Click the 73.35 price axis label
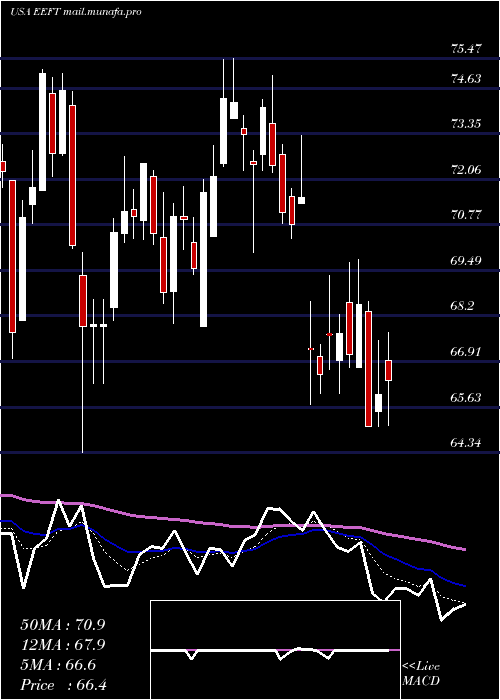The height and width of the screenshot is (700, 500). (x=466, y=124)
